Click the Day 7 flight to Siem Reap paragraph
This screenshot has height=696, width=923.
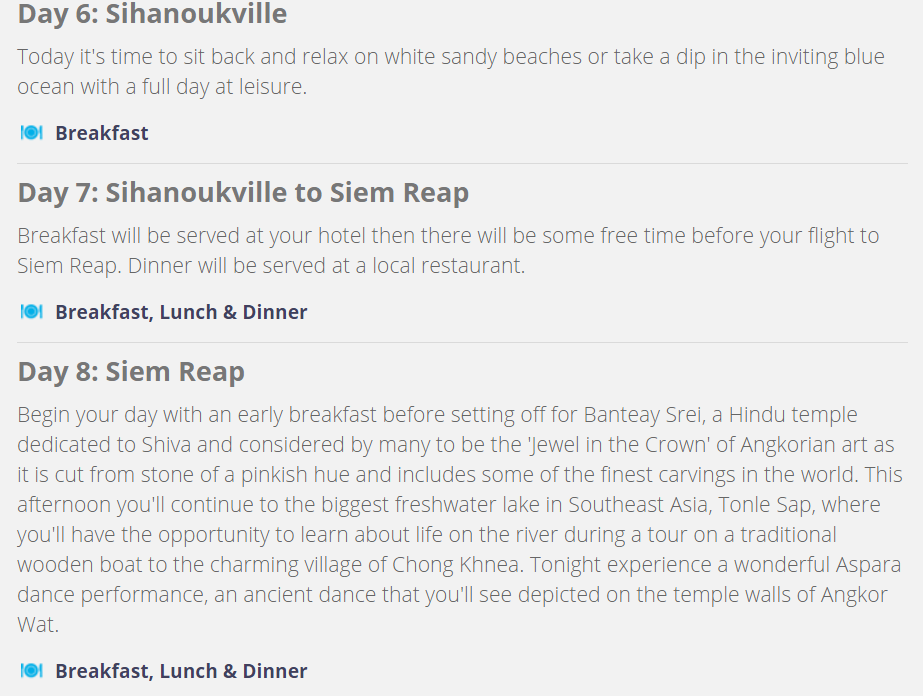[448, 250]
